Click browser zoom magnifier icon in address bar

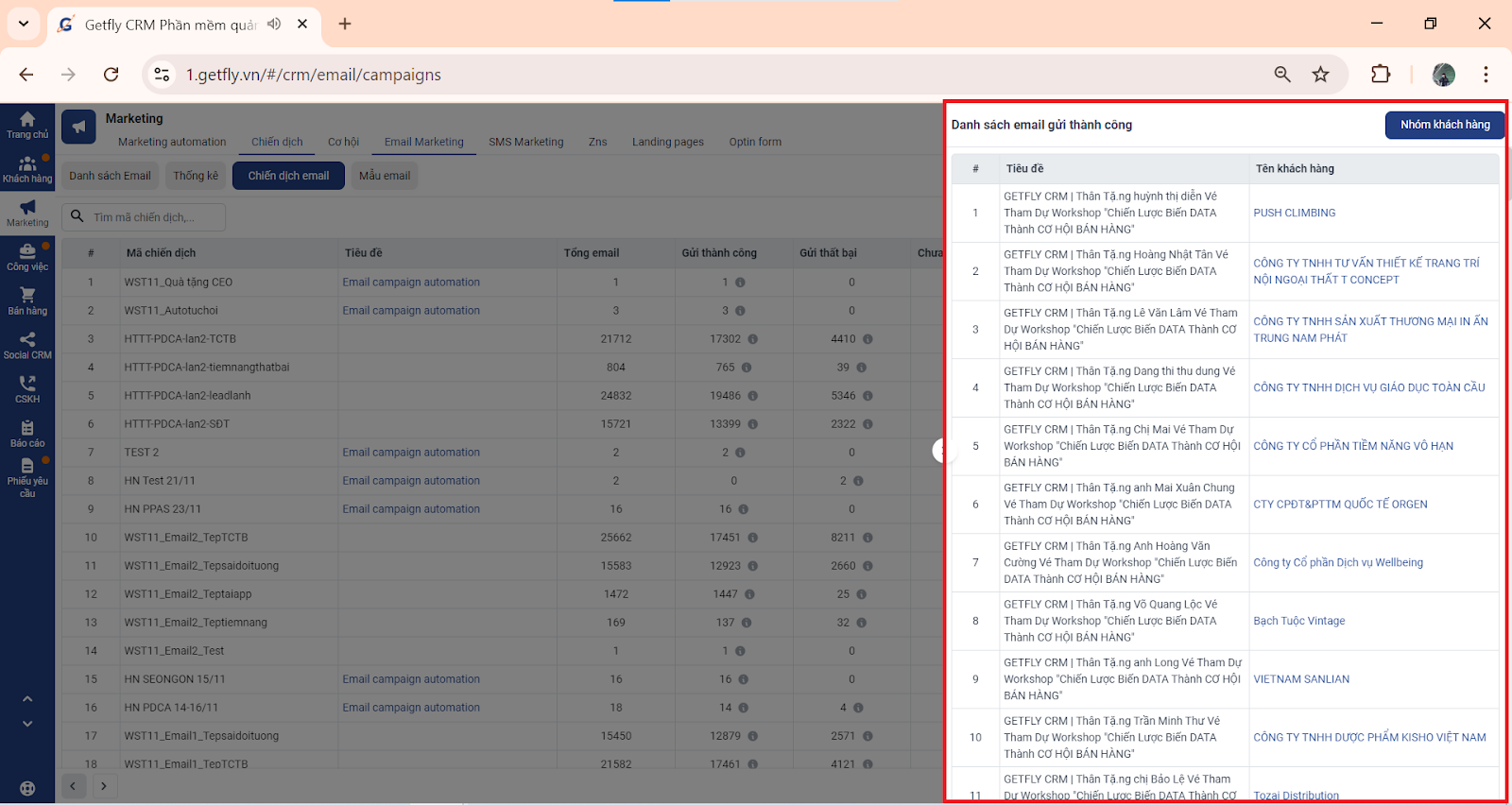point(1282,75)
